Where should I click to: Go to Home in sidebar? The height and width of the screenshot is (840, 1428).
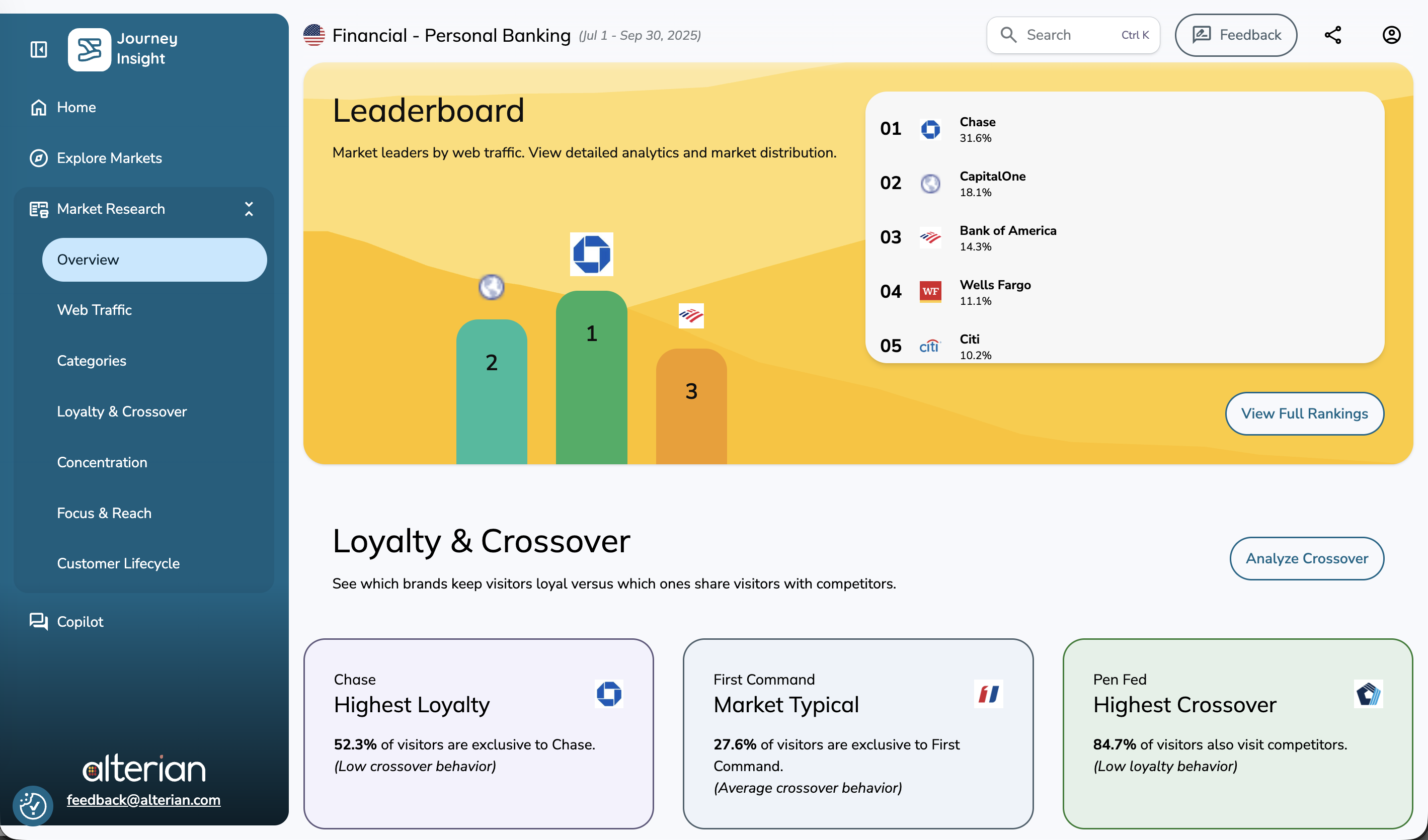click(x=76, y=107)
